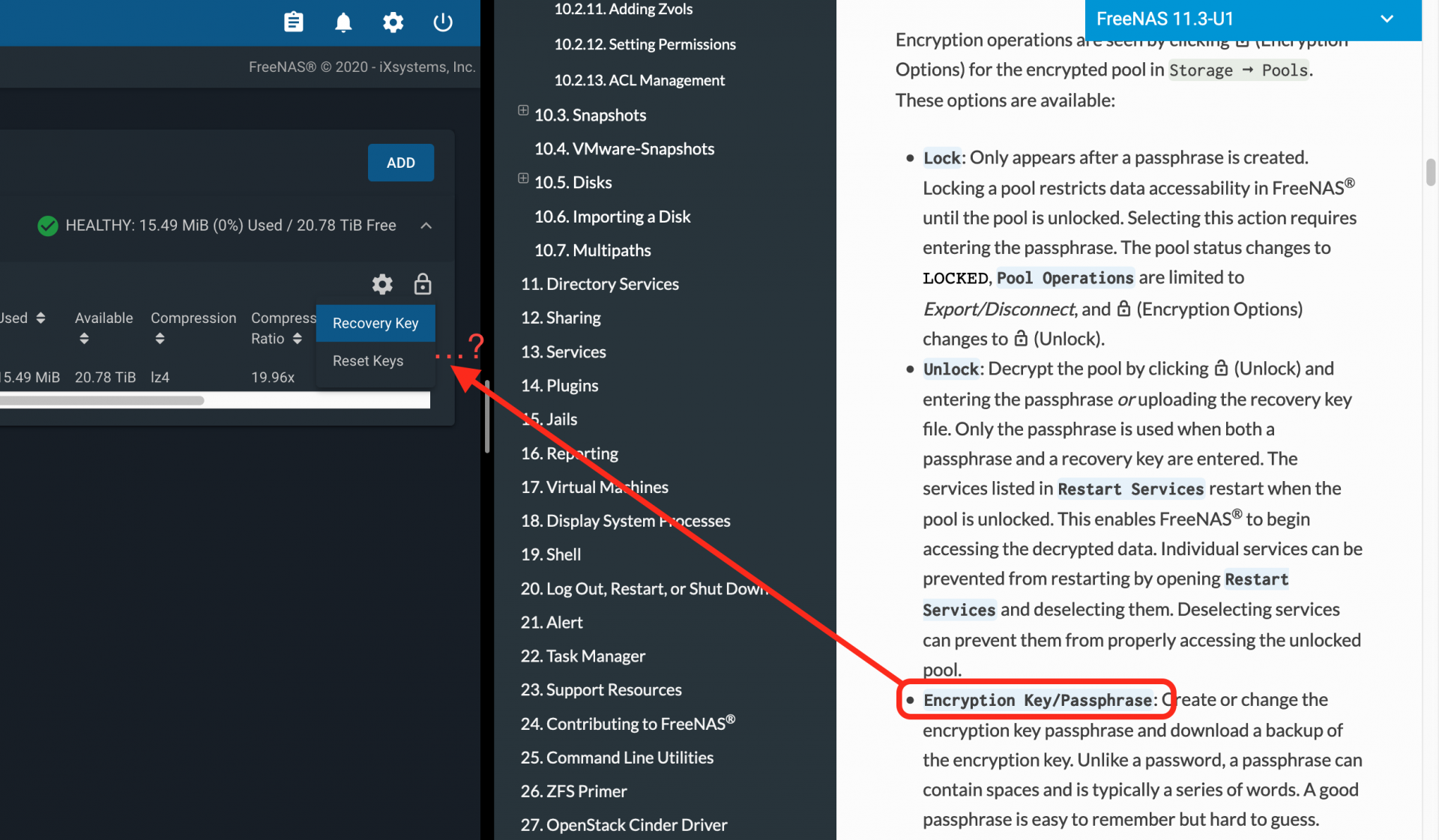Screen dimensions: 1439x840
Task: Go to 27. OpenStack Cinder Driver chapter
Action: click(624, 825)
